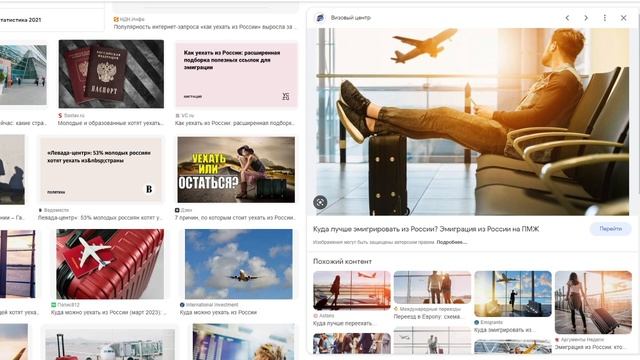This screenshot has height=360, width=640.
Task: Click Куда эмигрировать из caption under Emigrants
Action: (505, 330)
